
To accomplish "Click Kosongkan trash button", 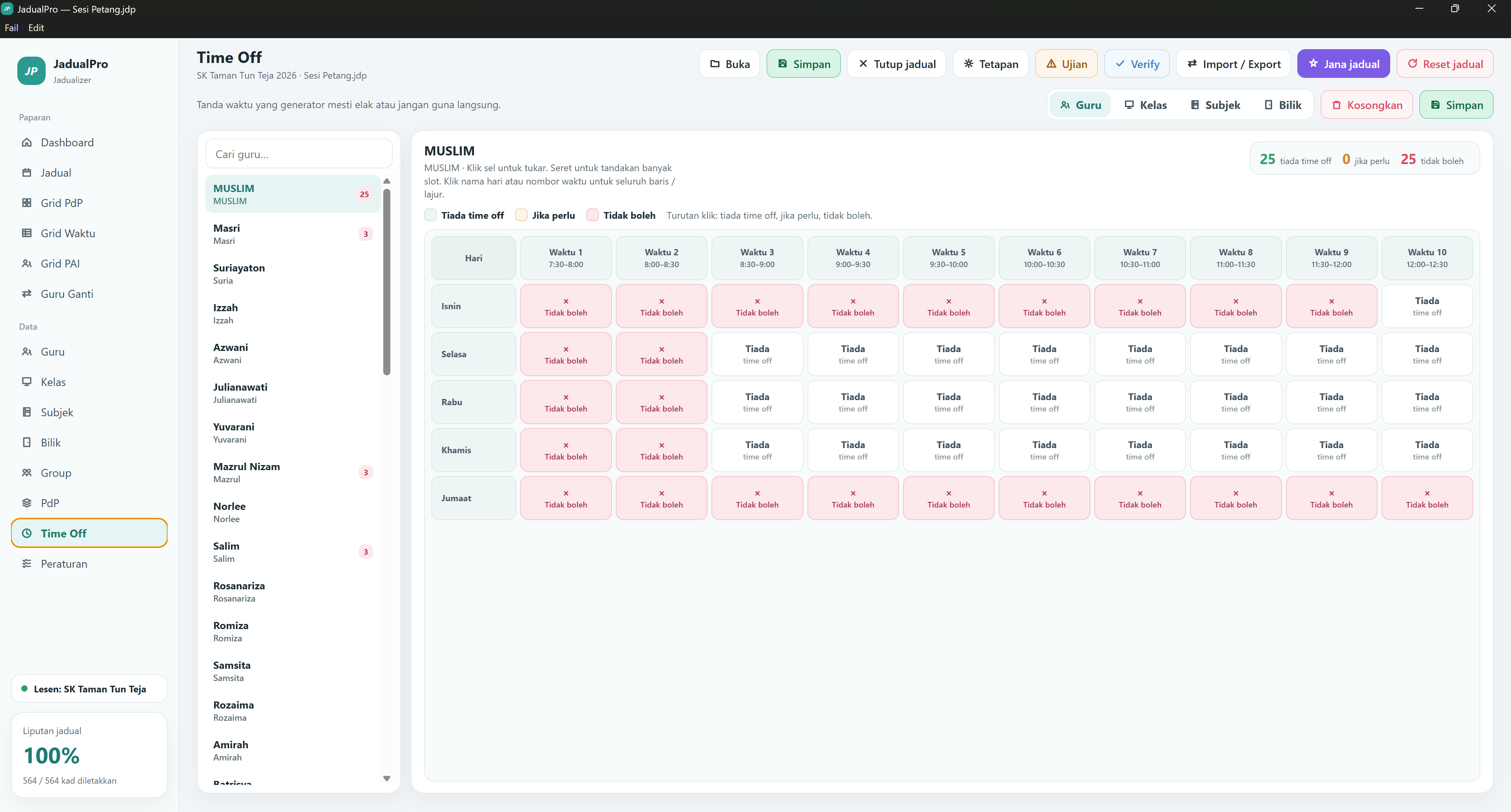I will pos(1366,105).
